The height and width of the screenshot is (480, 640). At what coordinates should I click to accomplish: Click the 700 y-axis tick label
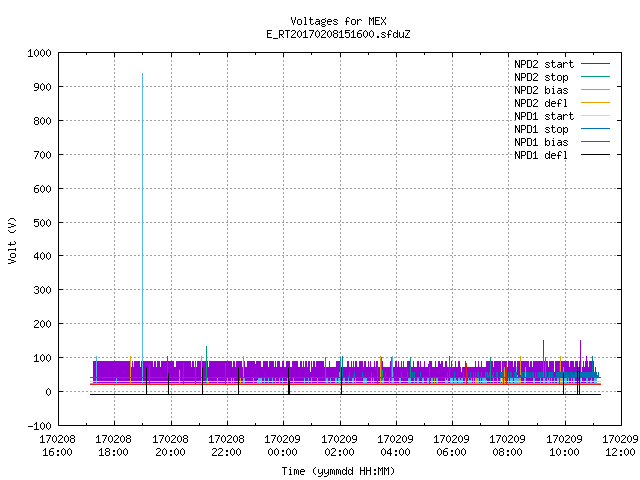pos(42,155)
